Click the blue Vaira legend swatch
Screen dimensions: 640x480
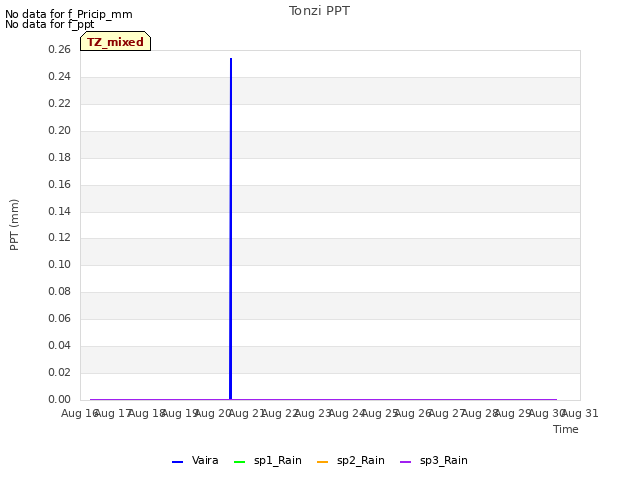(178, 462)
